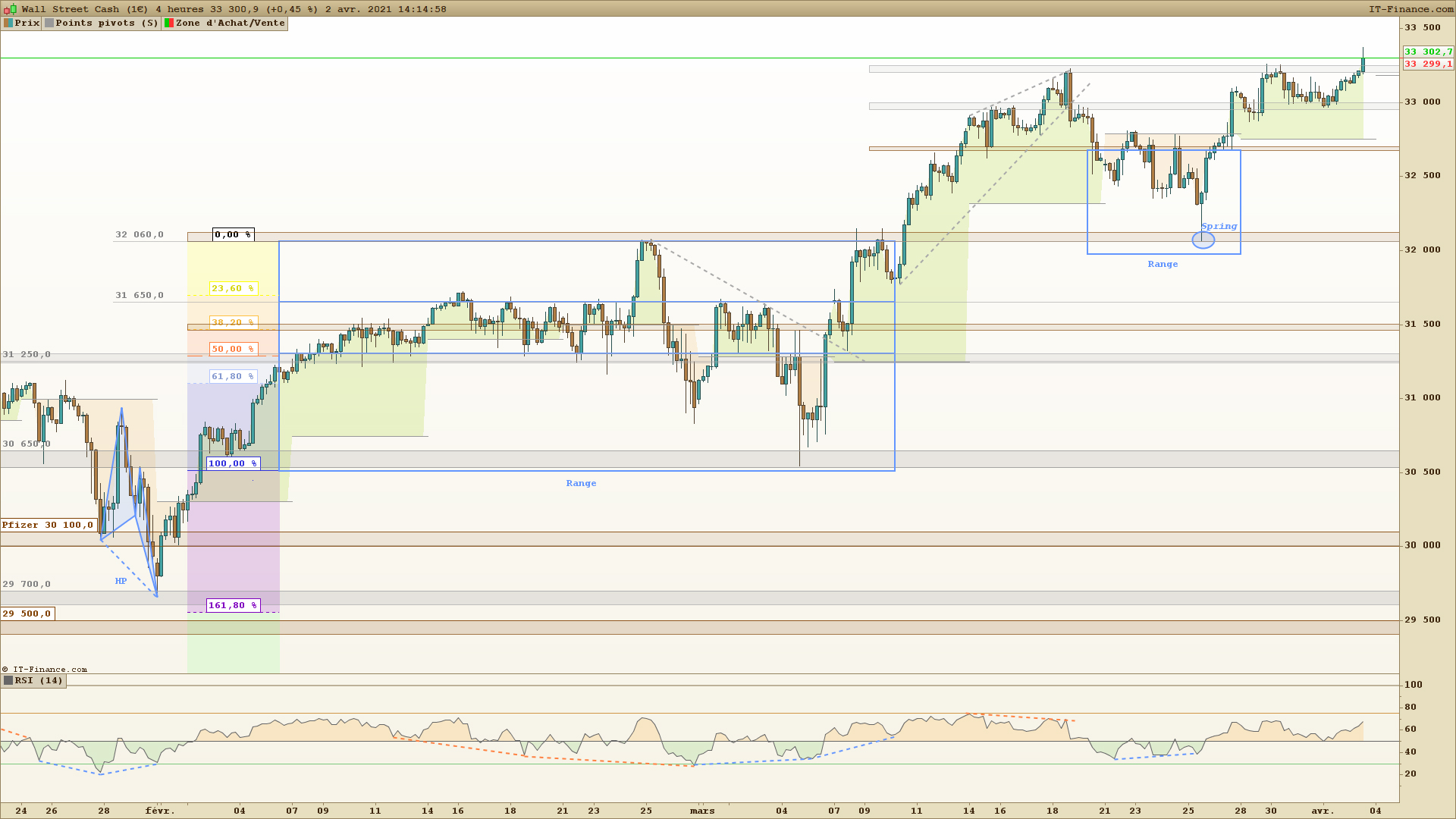Click the green 33 302,7 price tag
The height and width of the screenshot is (819, 1456).
point(1428,52)
